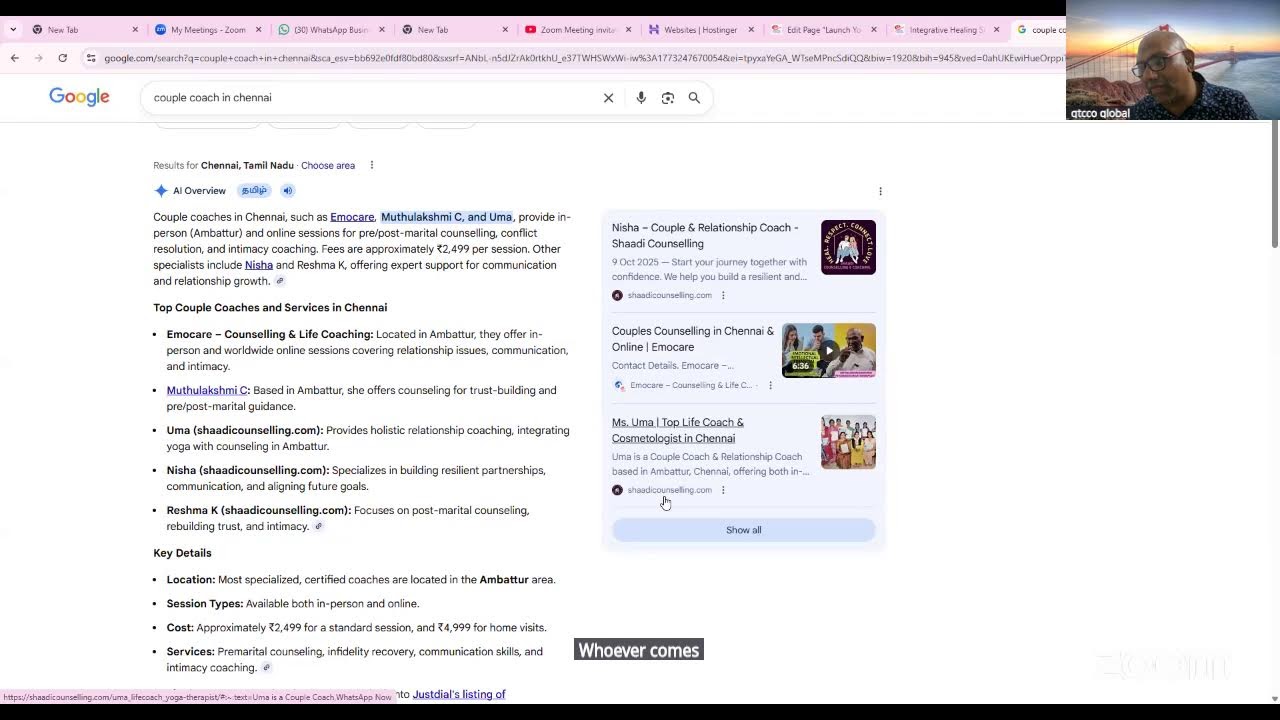
Task: Click the shaadicounselling.com source under Ms. Uma
Action: coord(669,490)
